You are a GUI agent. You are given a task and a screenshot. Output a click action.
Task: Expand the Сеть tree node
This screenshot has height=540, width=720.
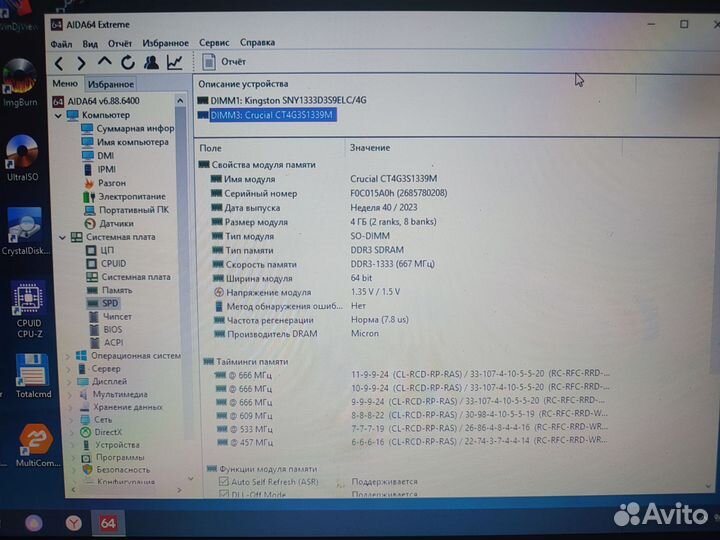coord(72,420)
